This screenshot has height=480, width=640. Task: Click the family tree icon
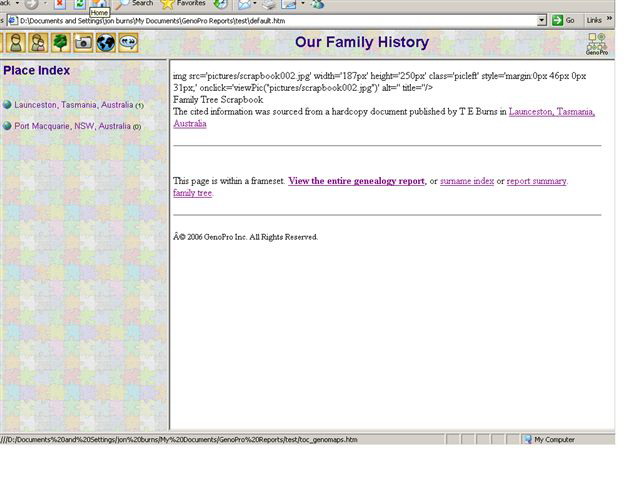(x=60, y=43)
